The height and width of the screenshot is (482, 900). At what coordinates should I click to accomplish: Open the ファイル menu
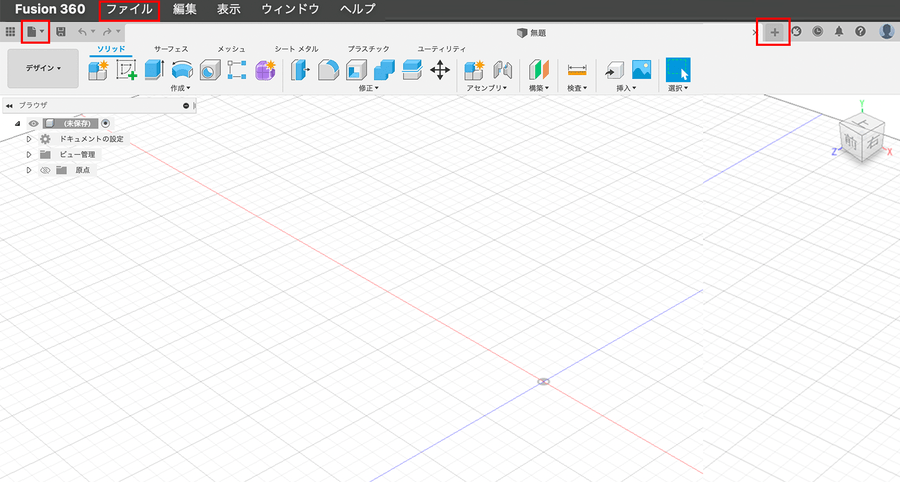click(x=129, y=9)
